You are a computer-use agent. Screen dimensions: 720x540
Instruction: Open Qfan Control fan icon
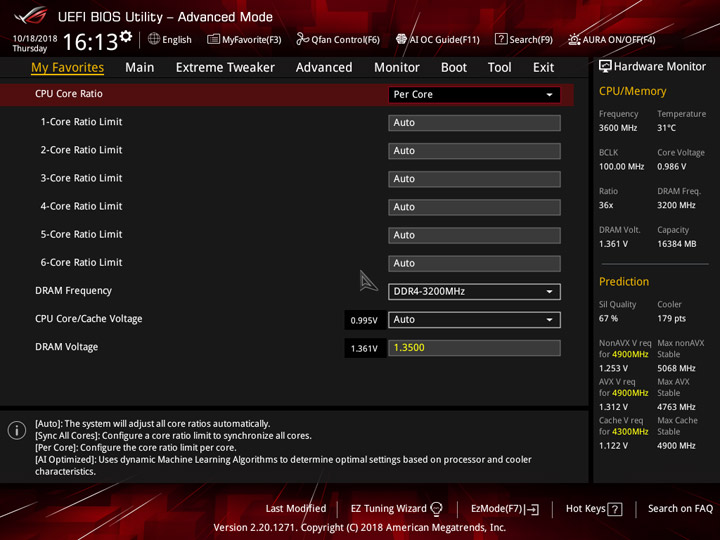point(302,39)
